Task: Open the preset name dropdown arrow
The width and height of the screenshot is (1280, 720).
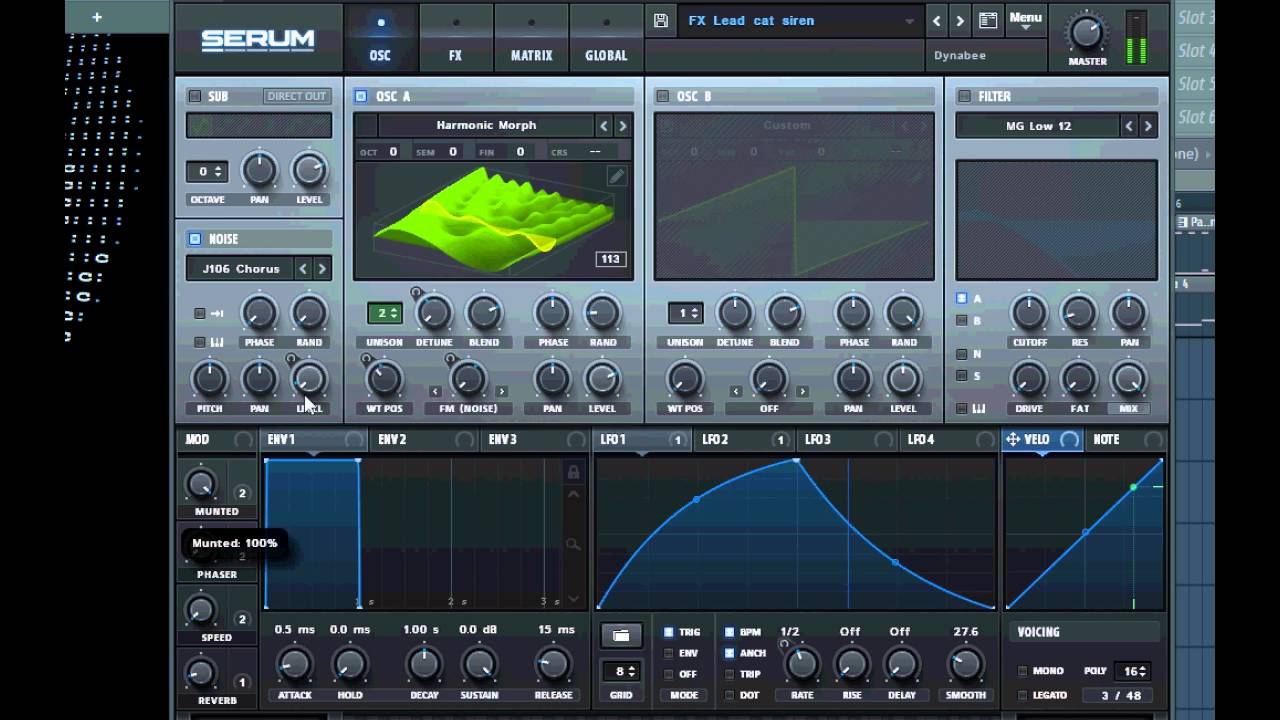Action: click(x=909, y=21)
